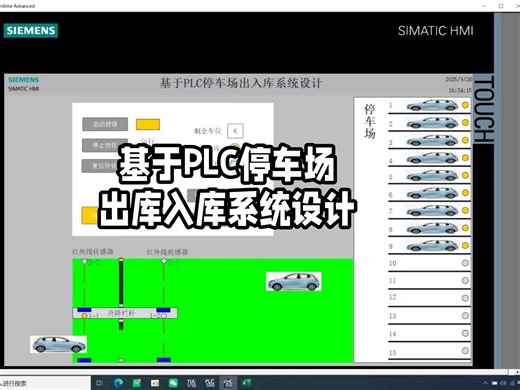Click slot number 15 row label

point(393,353)
